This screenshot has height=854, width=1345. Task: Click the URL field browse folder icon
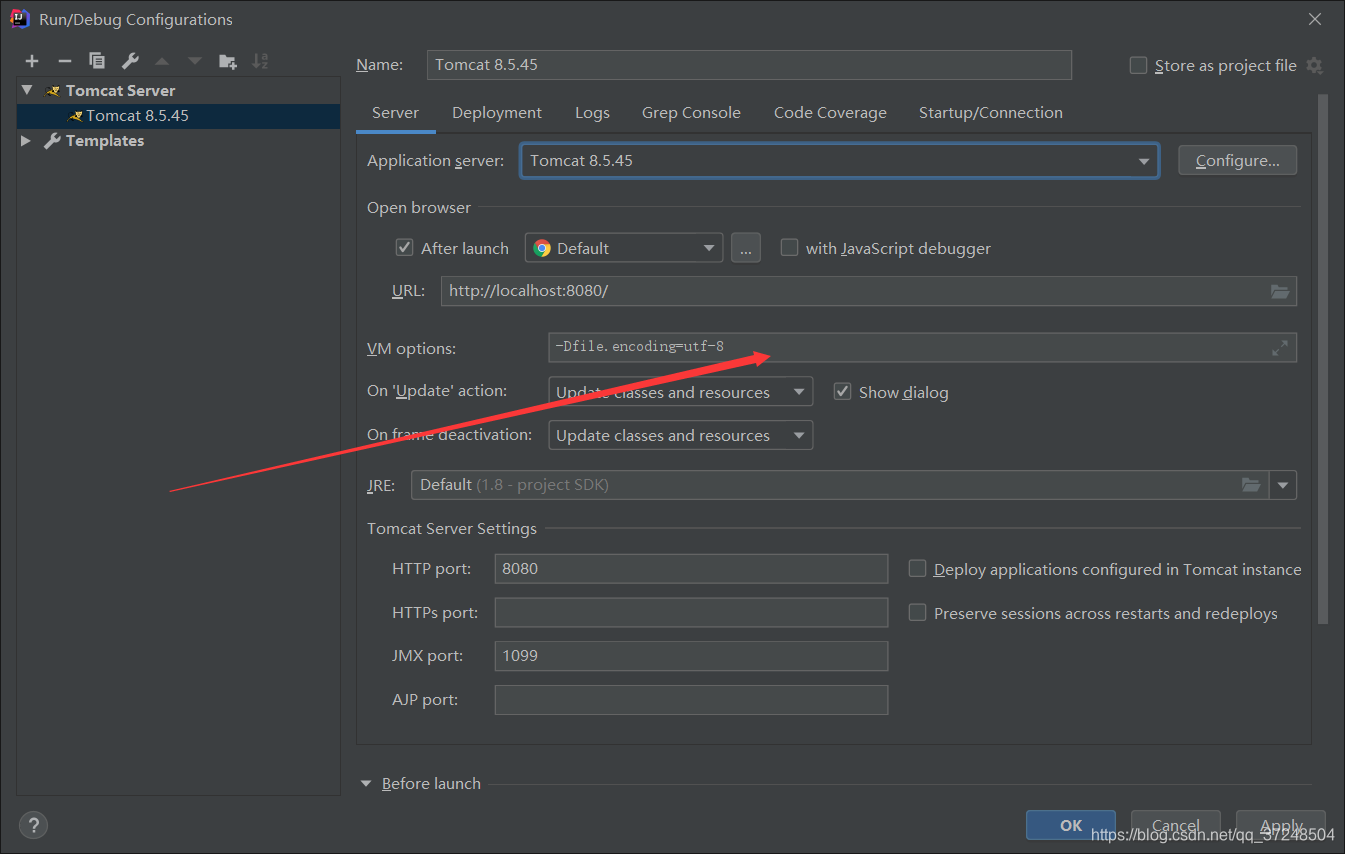click(x=1280, y=291)
